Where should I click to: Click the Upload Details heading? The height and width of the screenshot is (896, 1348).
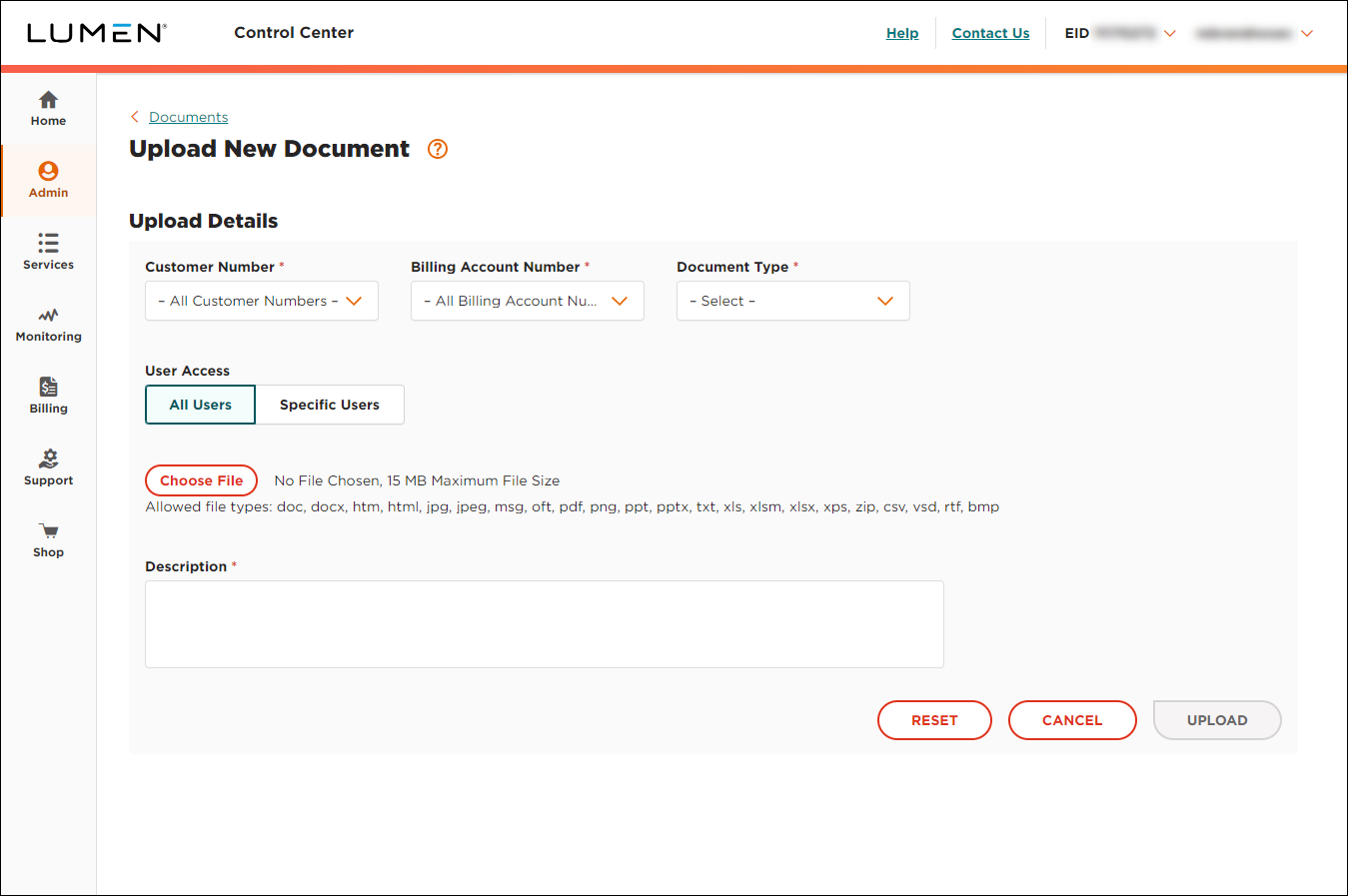pyautogui.click(x=204, y=221)
